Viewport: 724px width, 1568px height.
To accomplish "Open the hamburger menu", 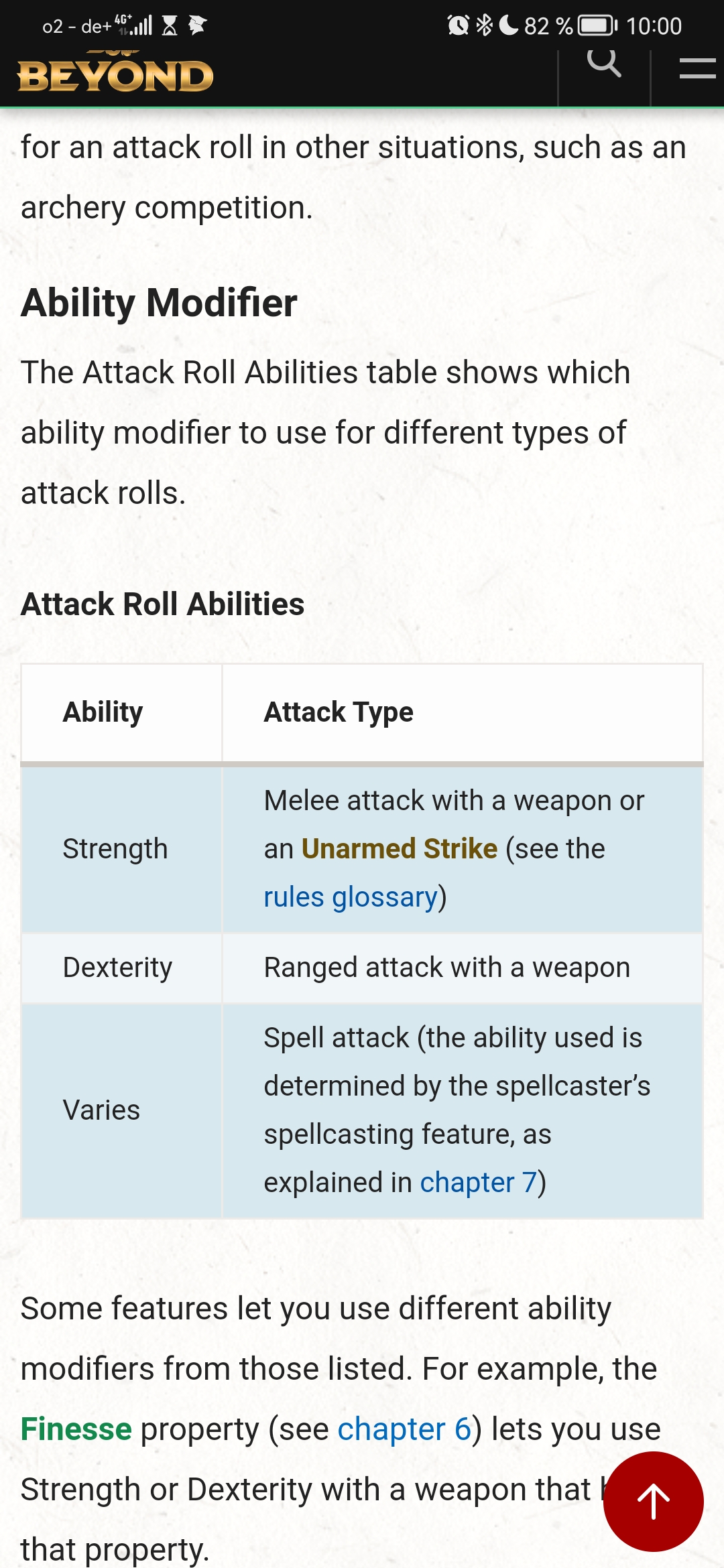I will point(697,68).
